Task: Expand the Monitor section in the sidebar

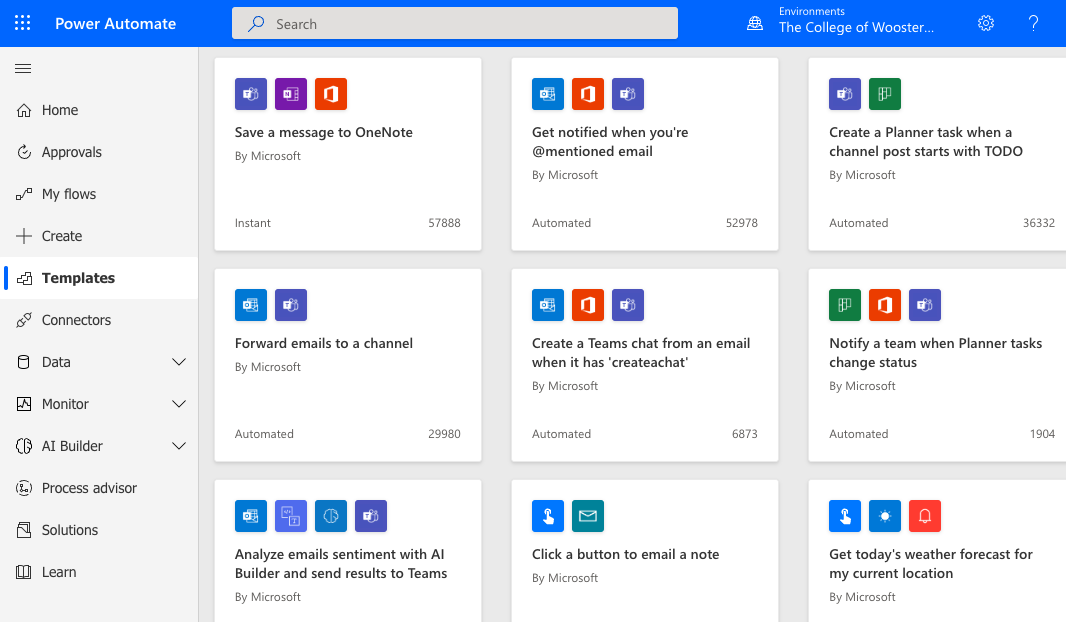Action: tap(179, 404)
